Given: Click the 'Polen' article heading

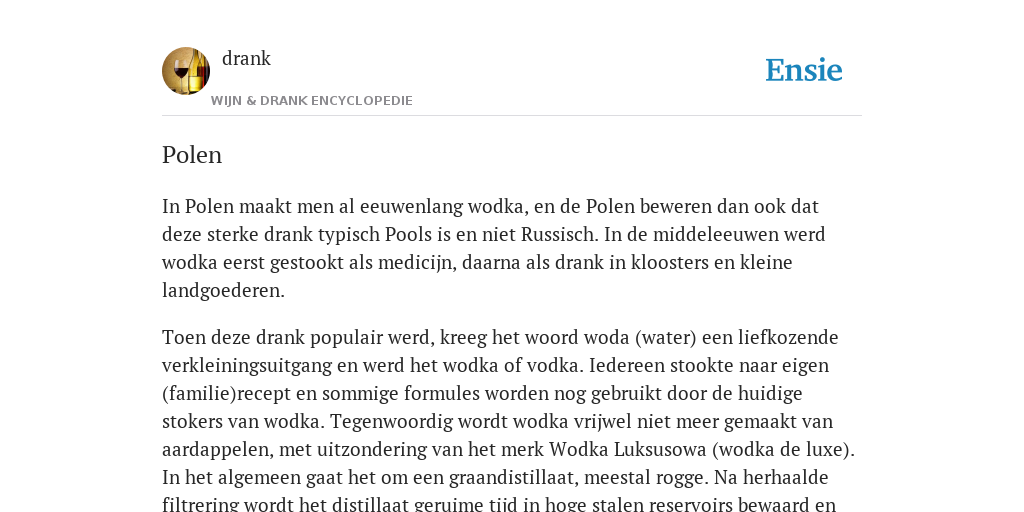Looking at the screenshot, I should 192,155.
